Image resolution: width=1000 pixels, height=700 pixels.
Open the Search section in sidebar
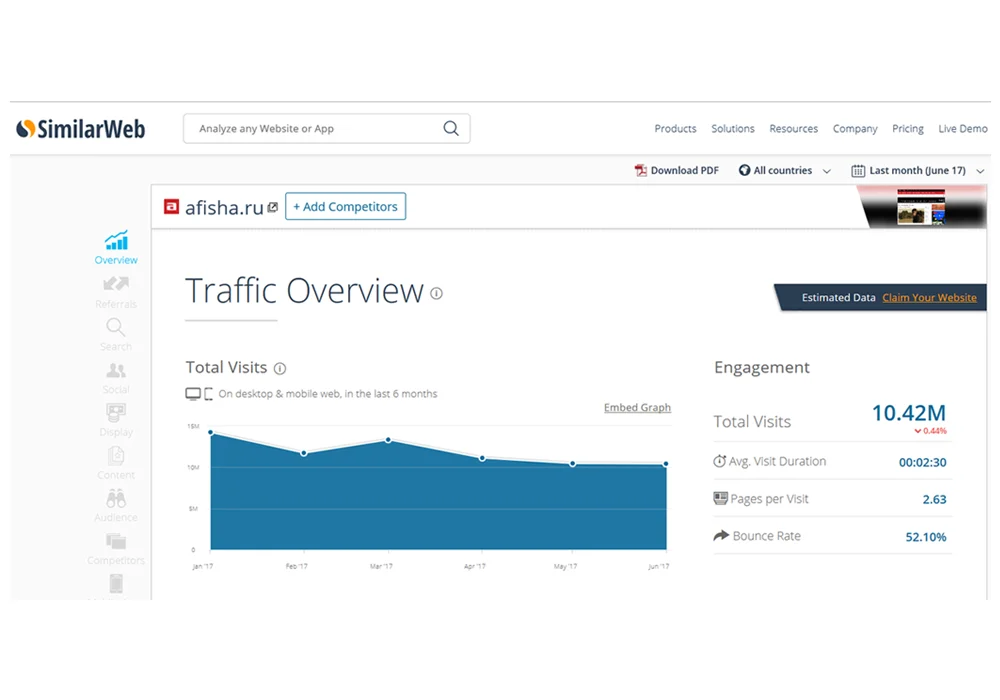click(116, 334)
